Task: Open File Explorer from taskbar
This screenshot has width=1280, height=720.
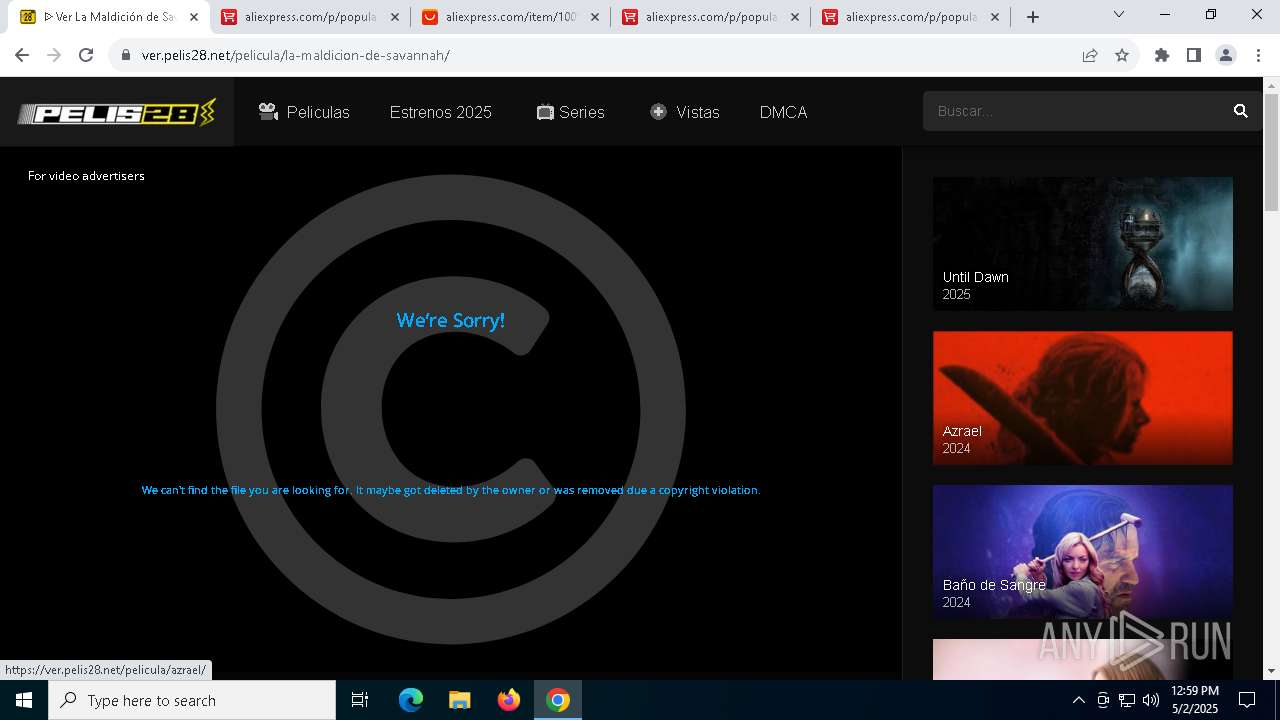Action: [459, 700]
